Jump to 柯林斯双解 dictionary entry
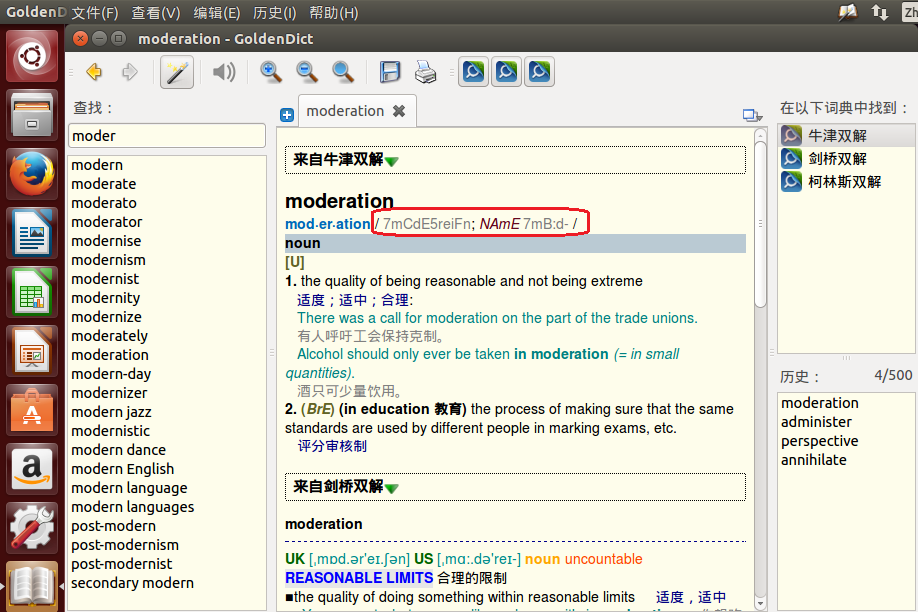This screenshot has width=918, height=612. point(847,182)
